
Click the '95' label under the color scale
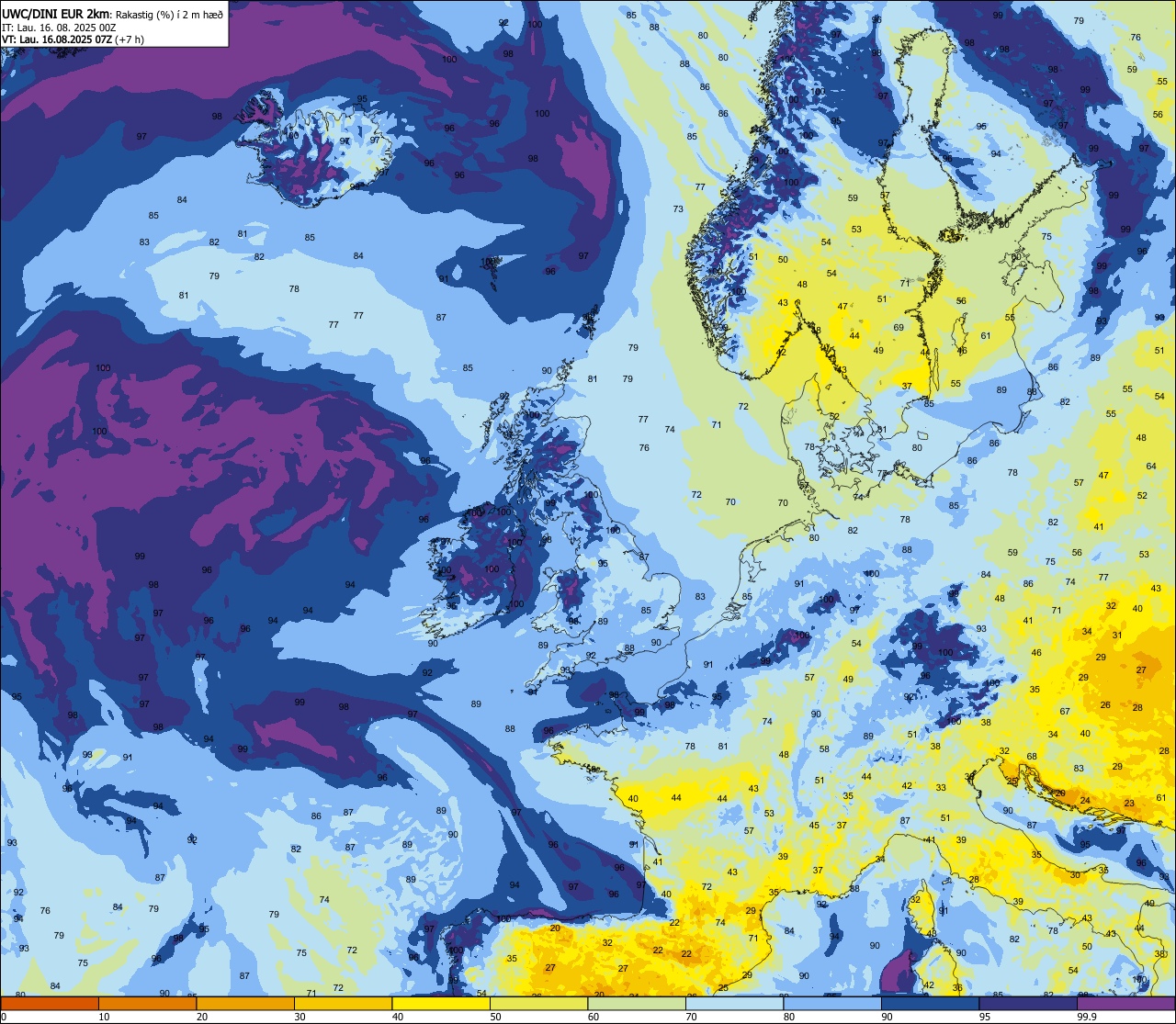click(986, 1017)
